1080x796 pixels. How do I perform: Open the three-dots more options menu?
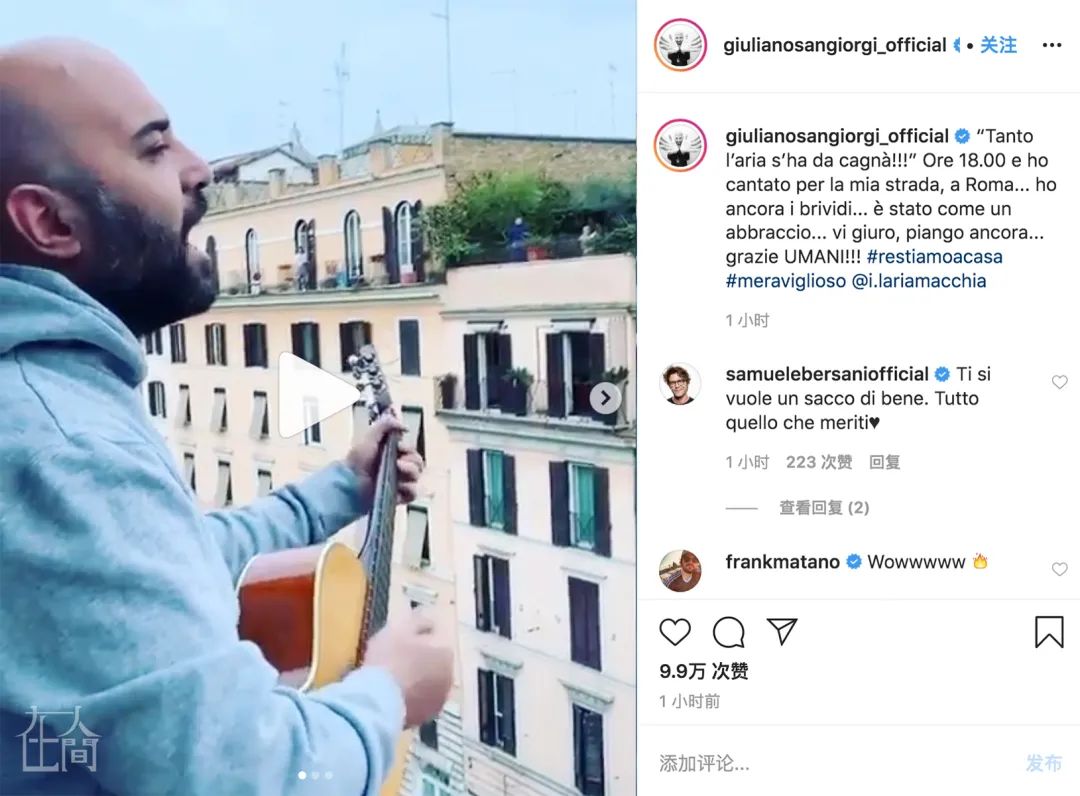click(1052, 45)
